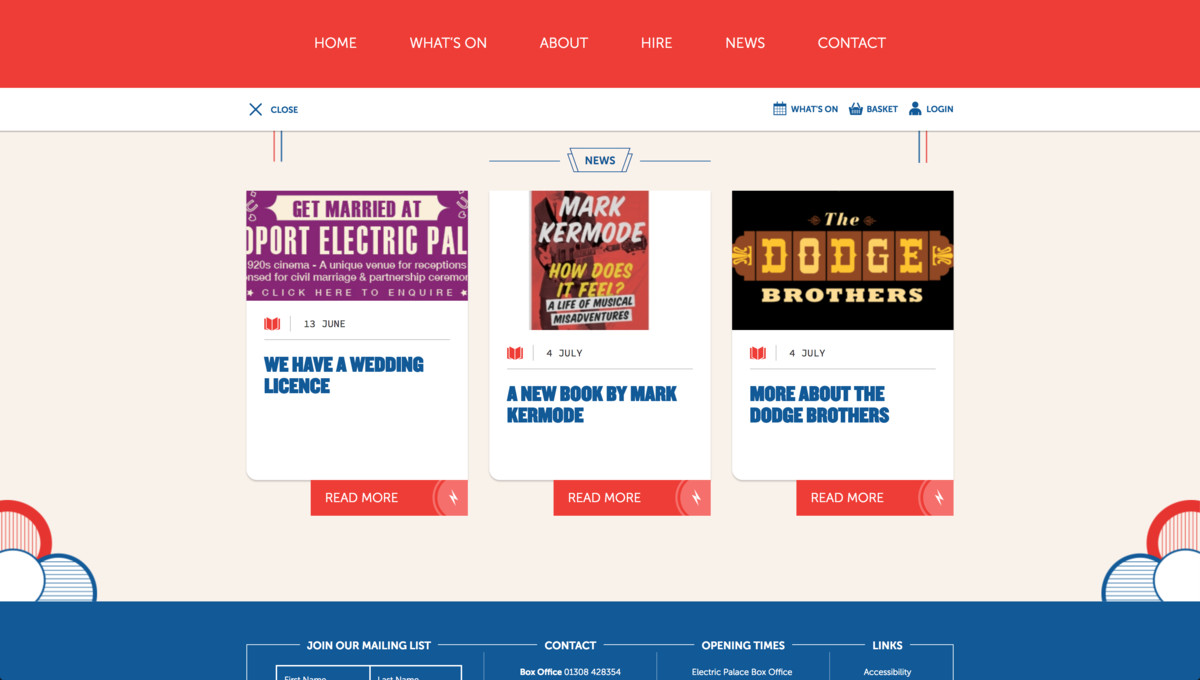Open A New Book by Mark Kermode headline

click(x=592, y=404)
